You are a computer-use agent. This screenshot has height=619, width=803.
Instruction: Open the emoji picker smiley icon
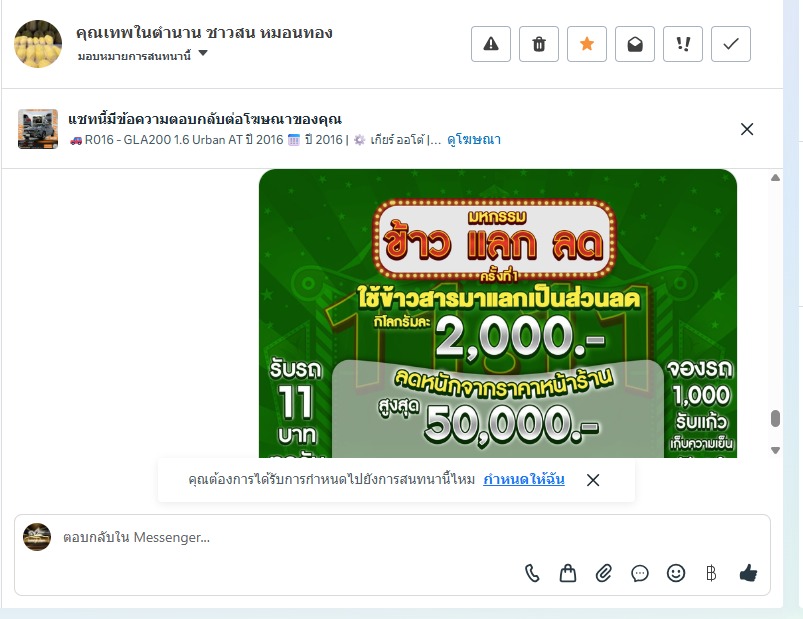pyautogui.click(x=675, y=573)
